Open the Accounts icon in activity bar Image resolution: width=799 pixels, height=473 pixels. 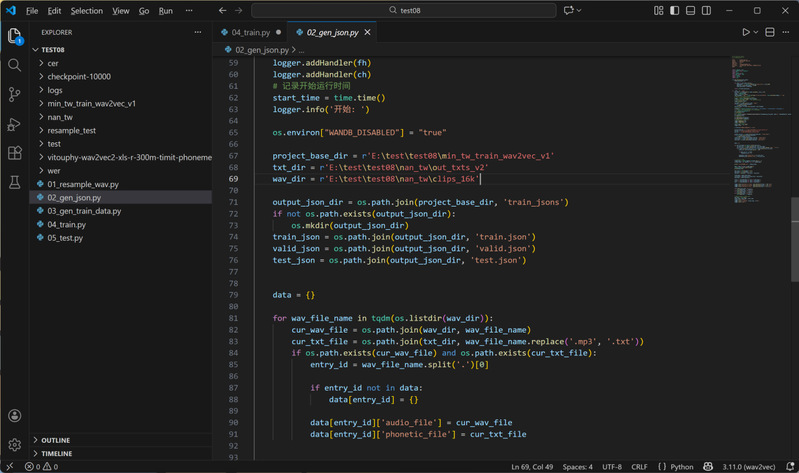14,416
